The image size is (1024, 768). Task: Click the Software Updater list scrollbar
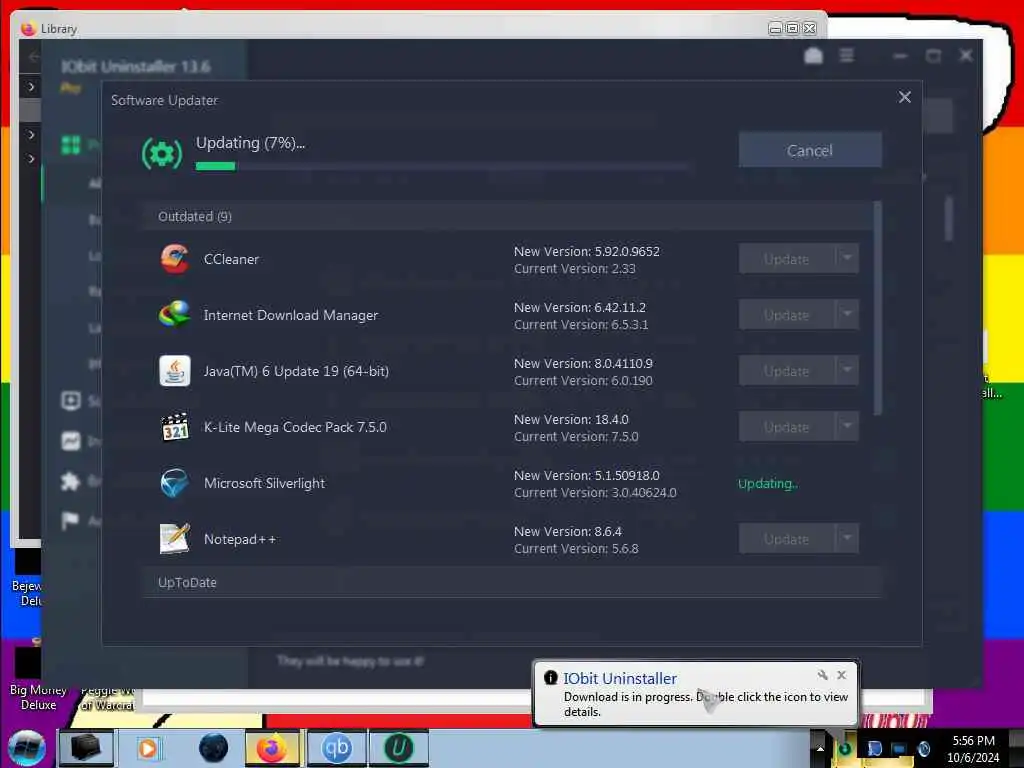pyautogui.click(x=878, y=307)
